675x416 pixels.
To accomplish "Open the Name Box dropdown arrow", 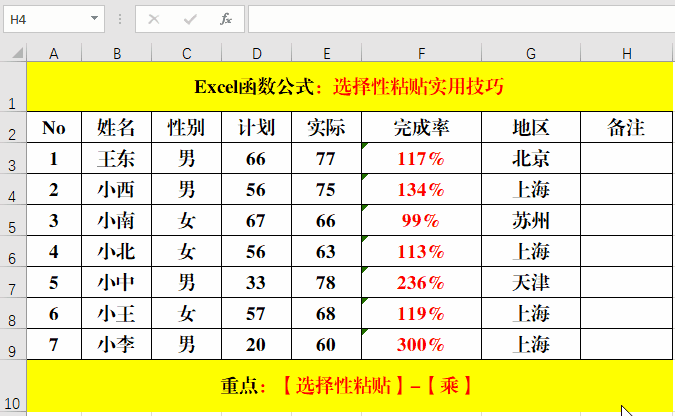I will [x=94, y=19].
